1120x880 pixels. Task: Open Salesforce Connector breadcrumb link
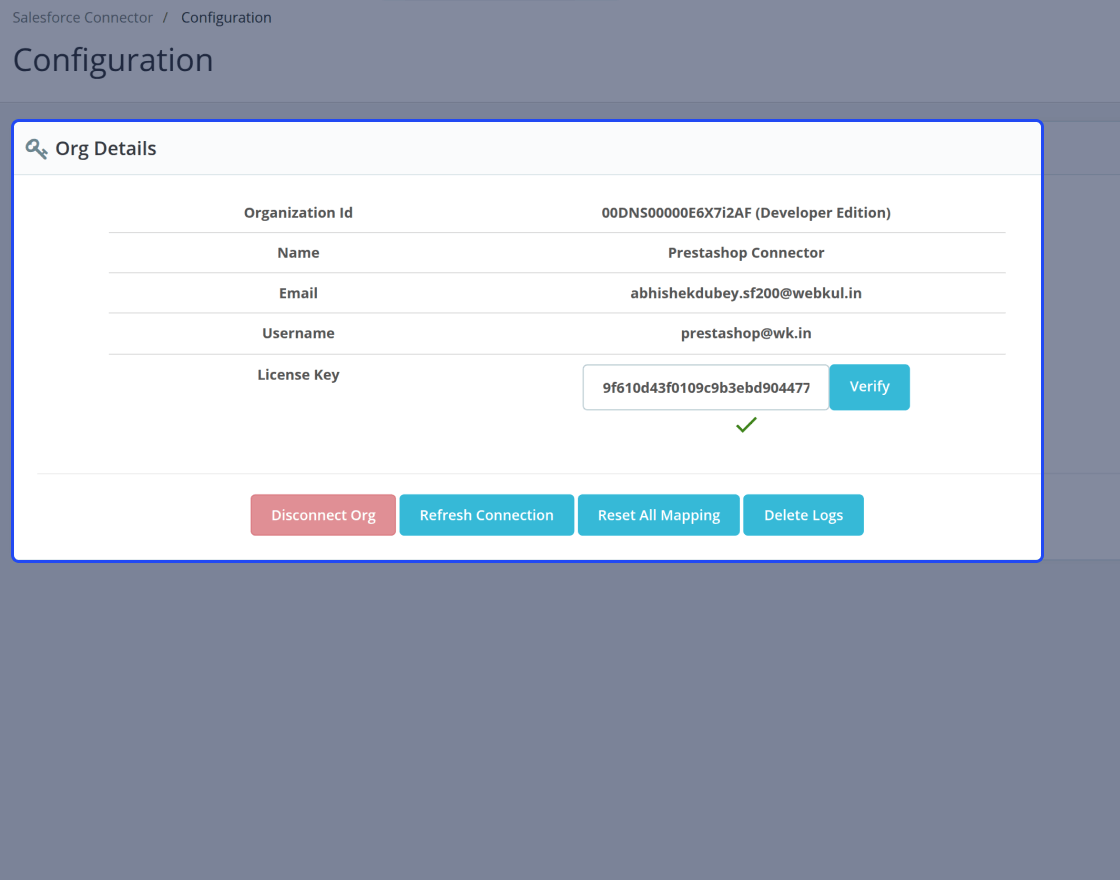83,18
